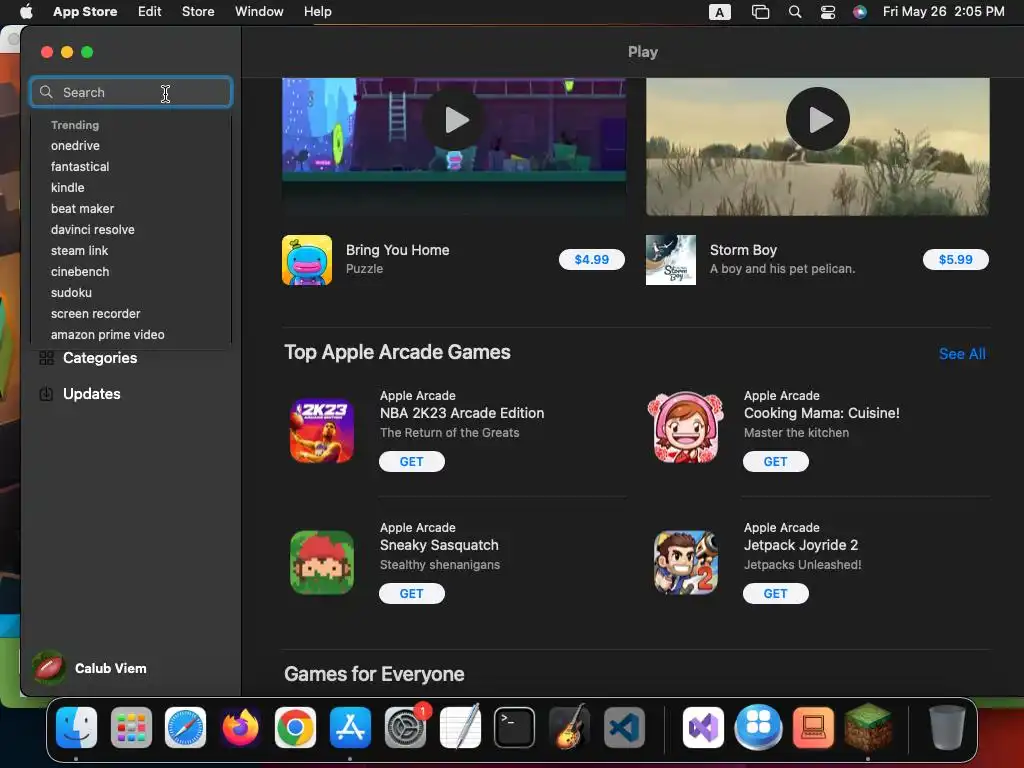Select trending search kindle
The height and width of the screenshot is (768, 1024).
point(68,187)
